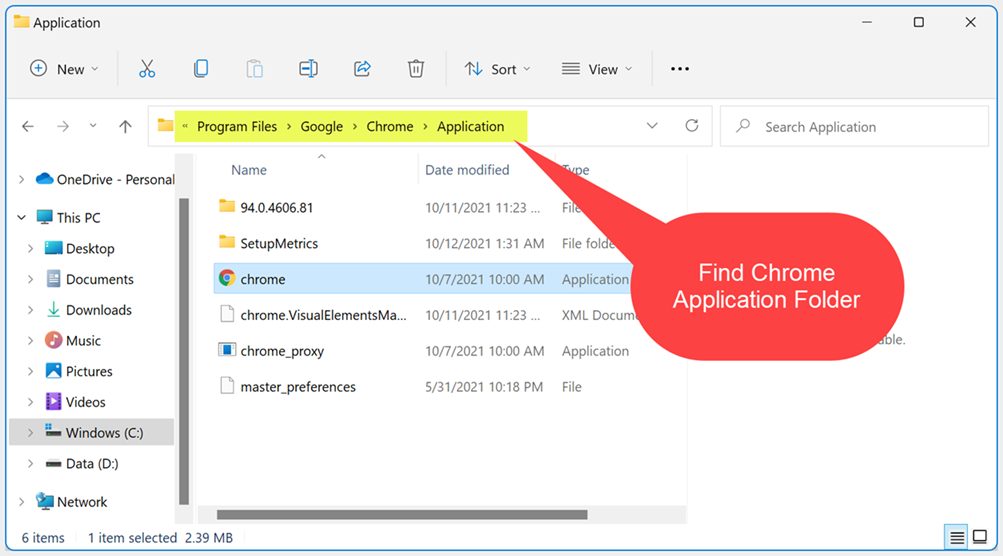The width and height of the screenshot is (1003, 556).
Task: Click Program Files in breadcrumb path
Action: [237, 127]
